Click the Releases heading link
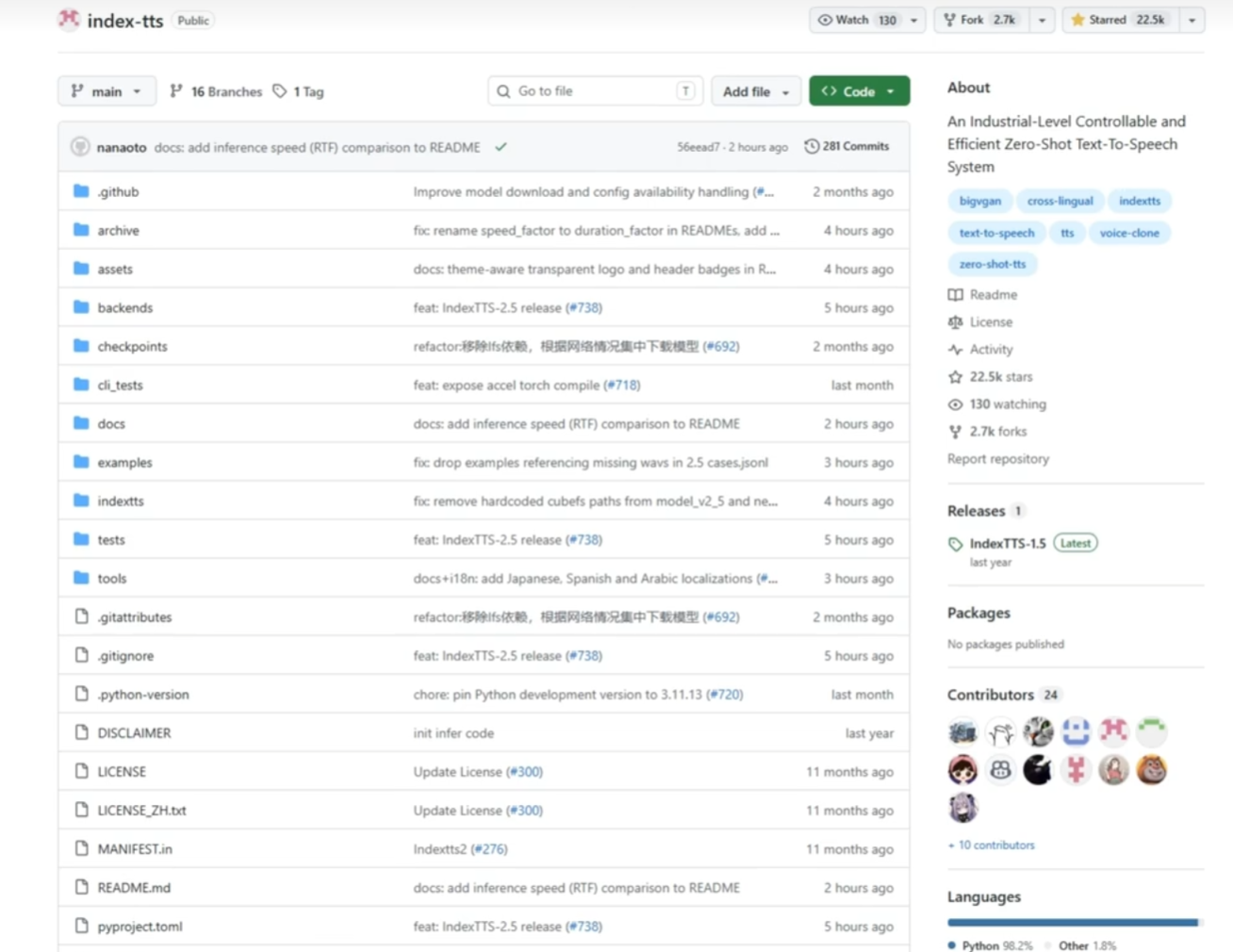The width and height of the screenshot is (1233, 952). click(976, 511)
